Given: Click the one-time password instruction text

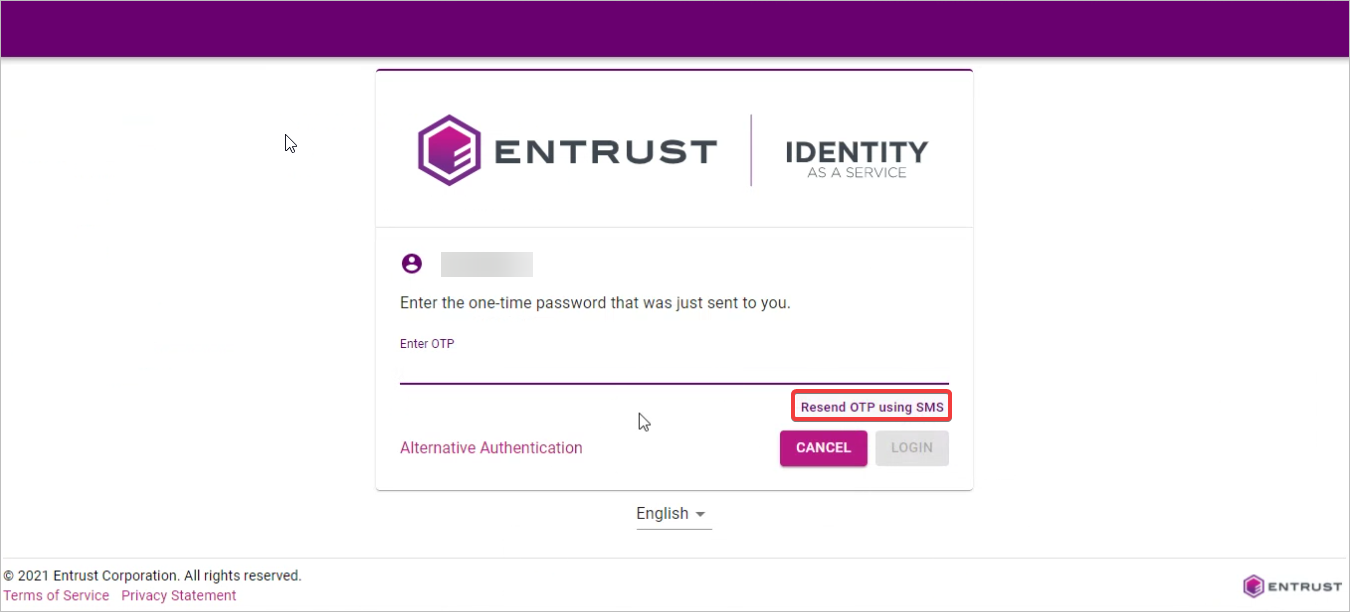Looking at the screenshot, I should point(595,302).
